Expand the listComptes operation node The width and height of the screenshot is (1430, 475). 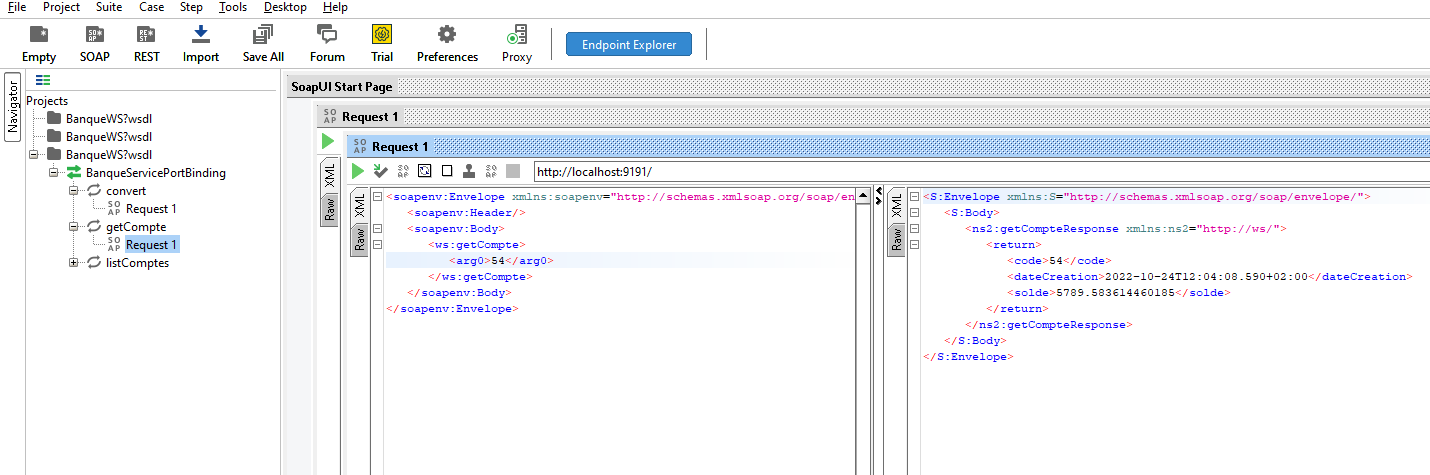[x=74, y=263]
